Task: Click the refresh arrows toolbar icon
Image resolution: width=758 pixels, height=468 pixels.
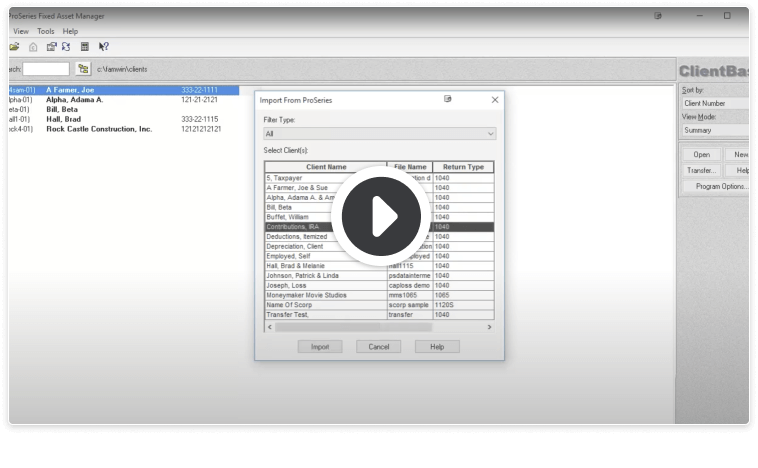Action: point(66,46)
